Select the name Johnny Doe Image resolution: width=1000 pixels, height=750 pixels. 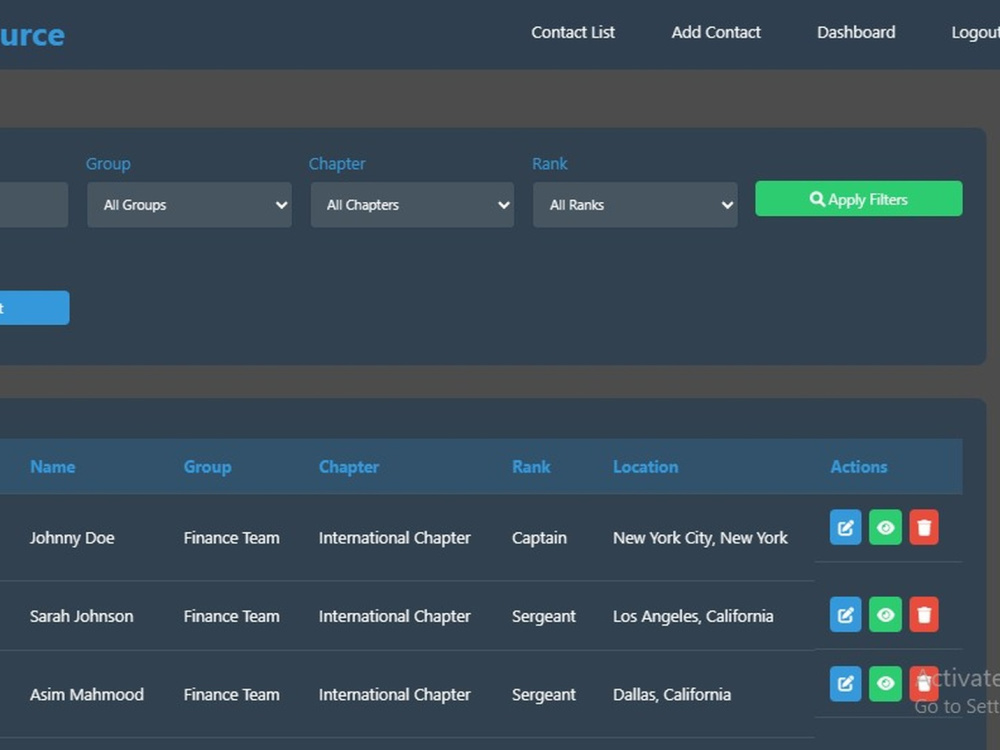click(72, 538)
